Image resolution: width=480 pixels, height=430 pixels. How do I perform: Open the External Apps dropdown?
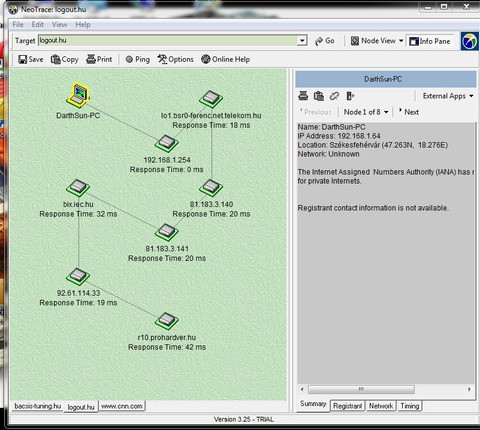point(448,96)
